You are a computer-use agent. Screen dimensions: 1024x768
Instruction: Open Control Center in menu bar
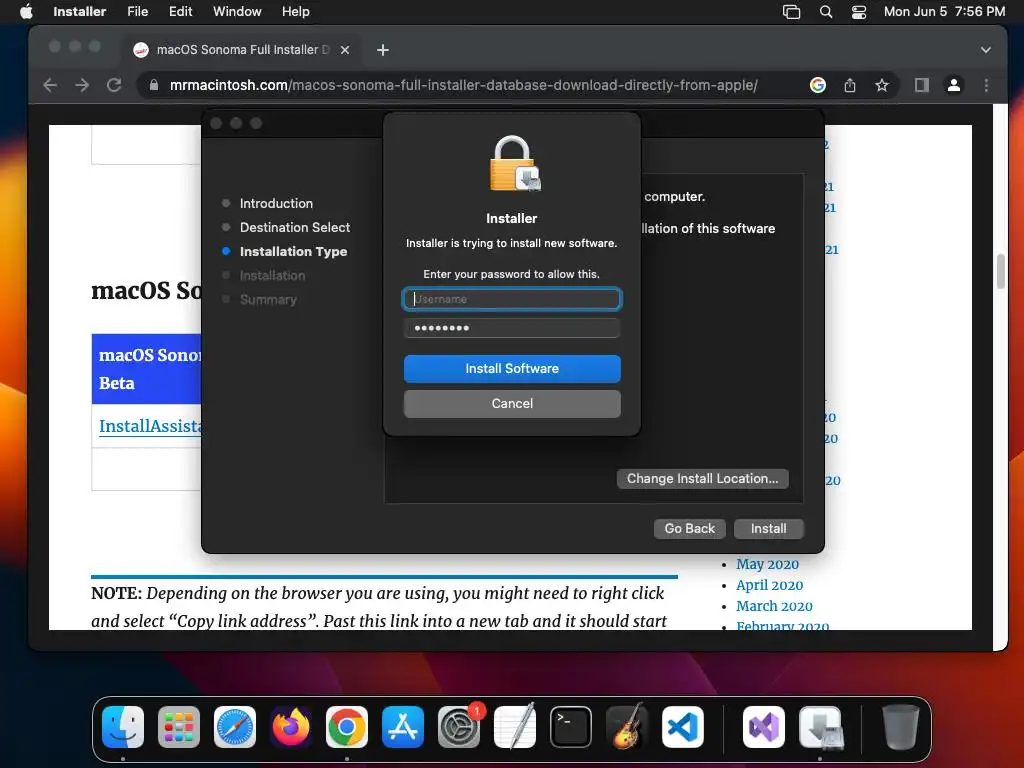pyautogui.click(x=859, y=11)
